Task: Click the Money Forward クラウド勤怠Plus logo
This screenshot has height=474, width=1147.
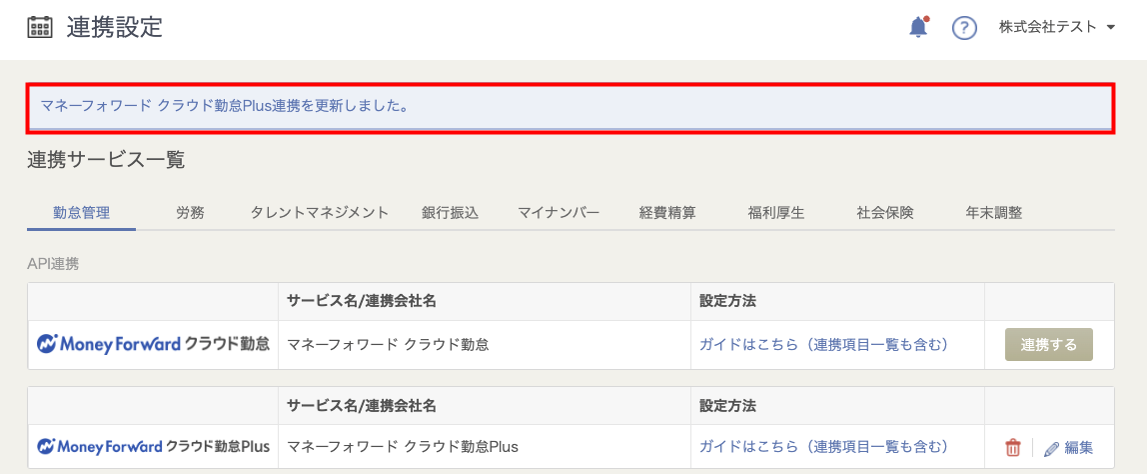Action: [x=153, y=447]
